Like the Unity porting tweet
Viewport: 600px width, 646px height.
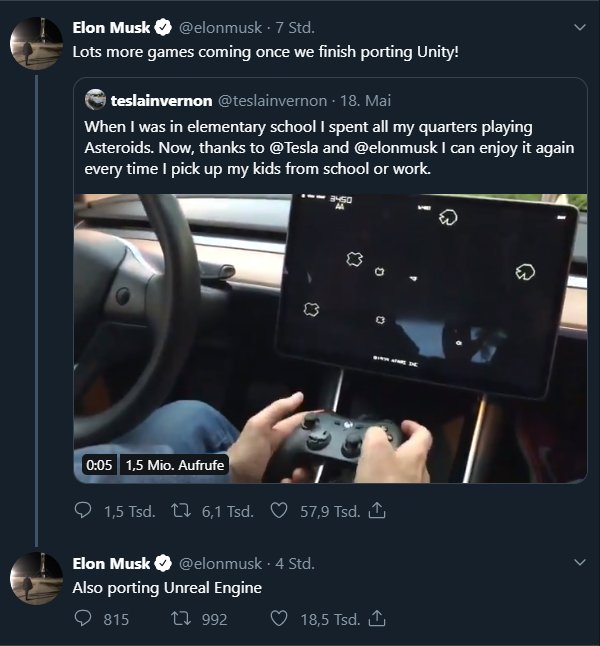[280, 511]
